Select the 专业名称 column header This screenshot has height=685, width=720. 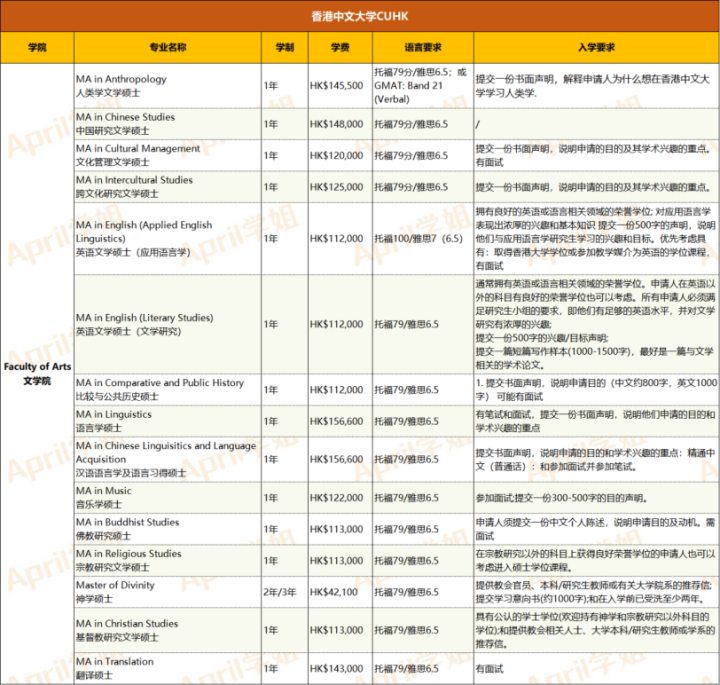[x=168, y=47]
